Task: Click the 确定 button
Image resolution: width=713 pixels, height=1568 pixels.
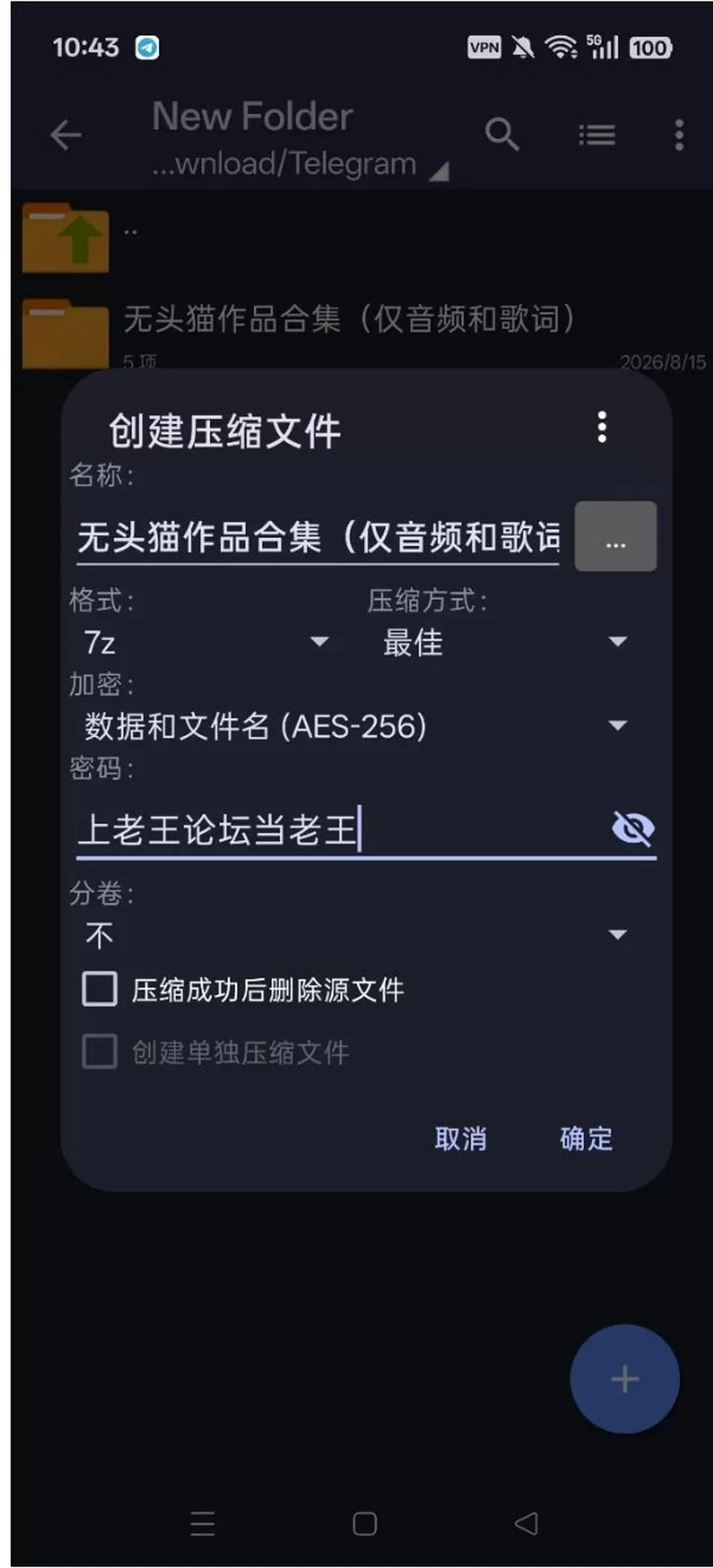Action: (586, 1138)
